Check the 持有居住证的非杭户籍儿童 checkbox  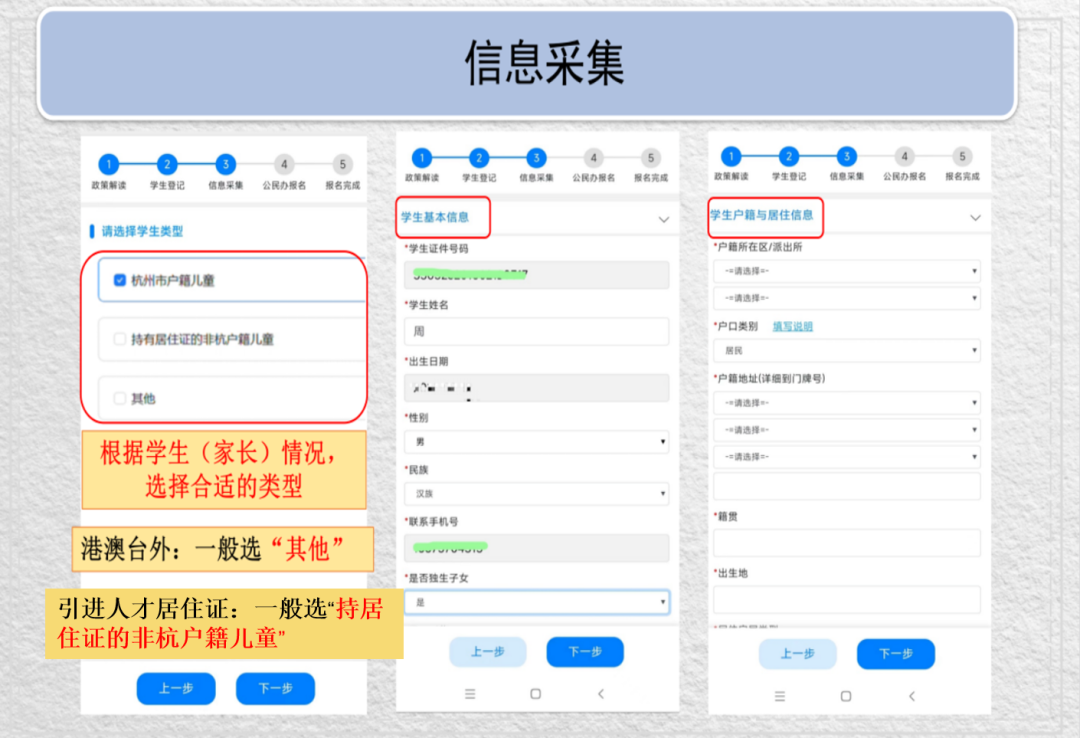(x=120, y=339)
